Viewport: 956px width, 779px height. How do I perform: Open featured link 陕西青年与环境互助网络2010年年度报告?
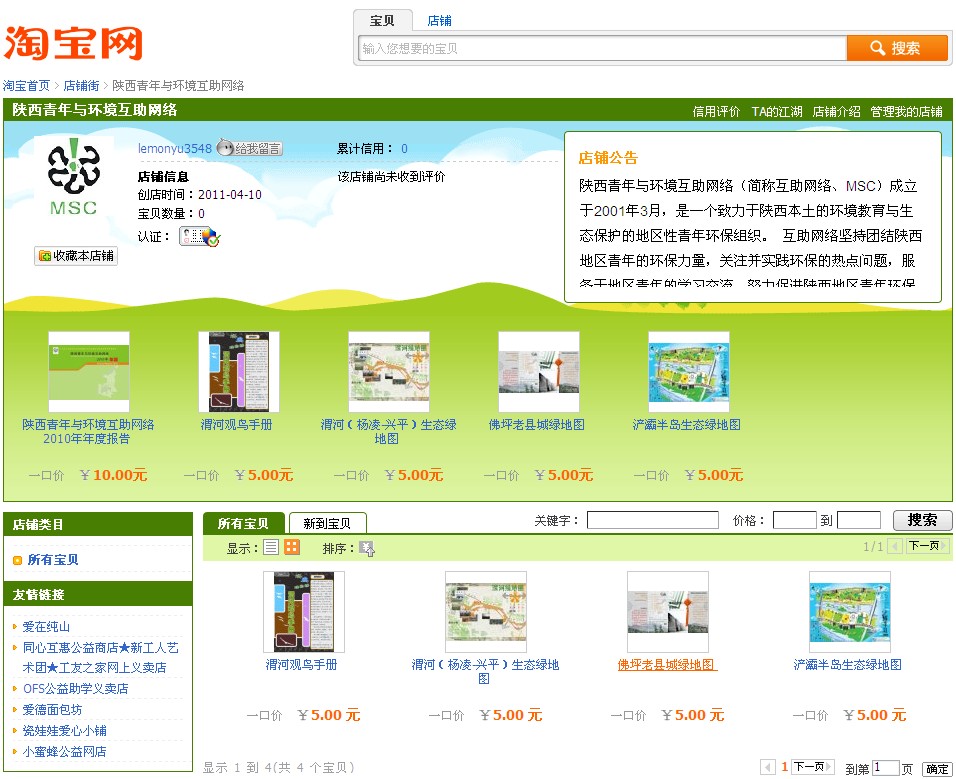click(x=88, y=431)
